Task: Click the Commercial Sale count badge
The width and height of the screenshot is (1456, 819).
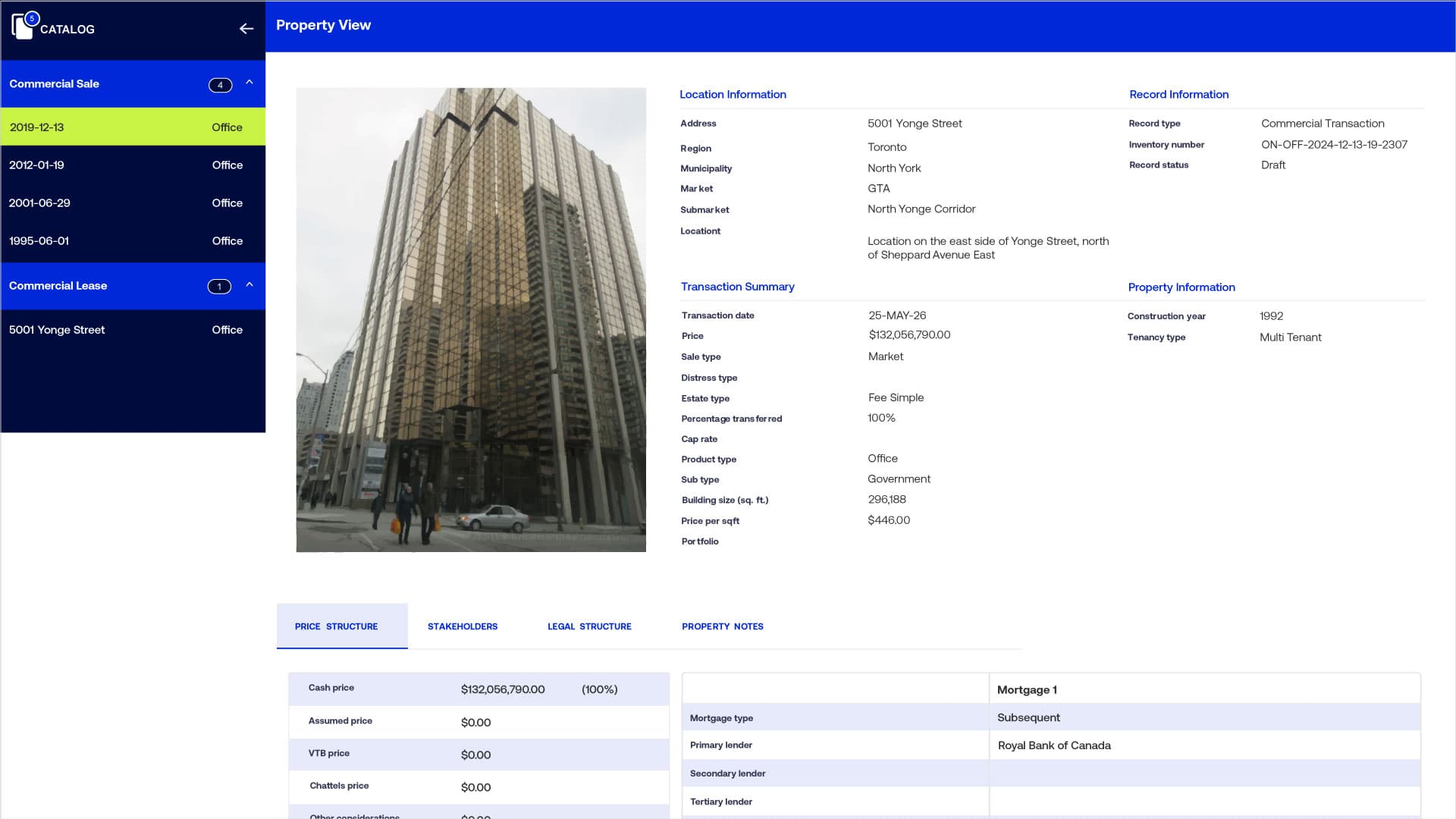Action: coord(220,85)
